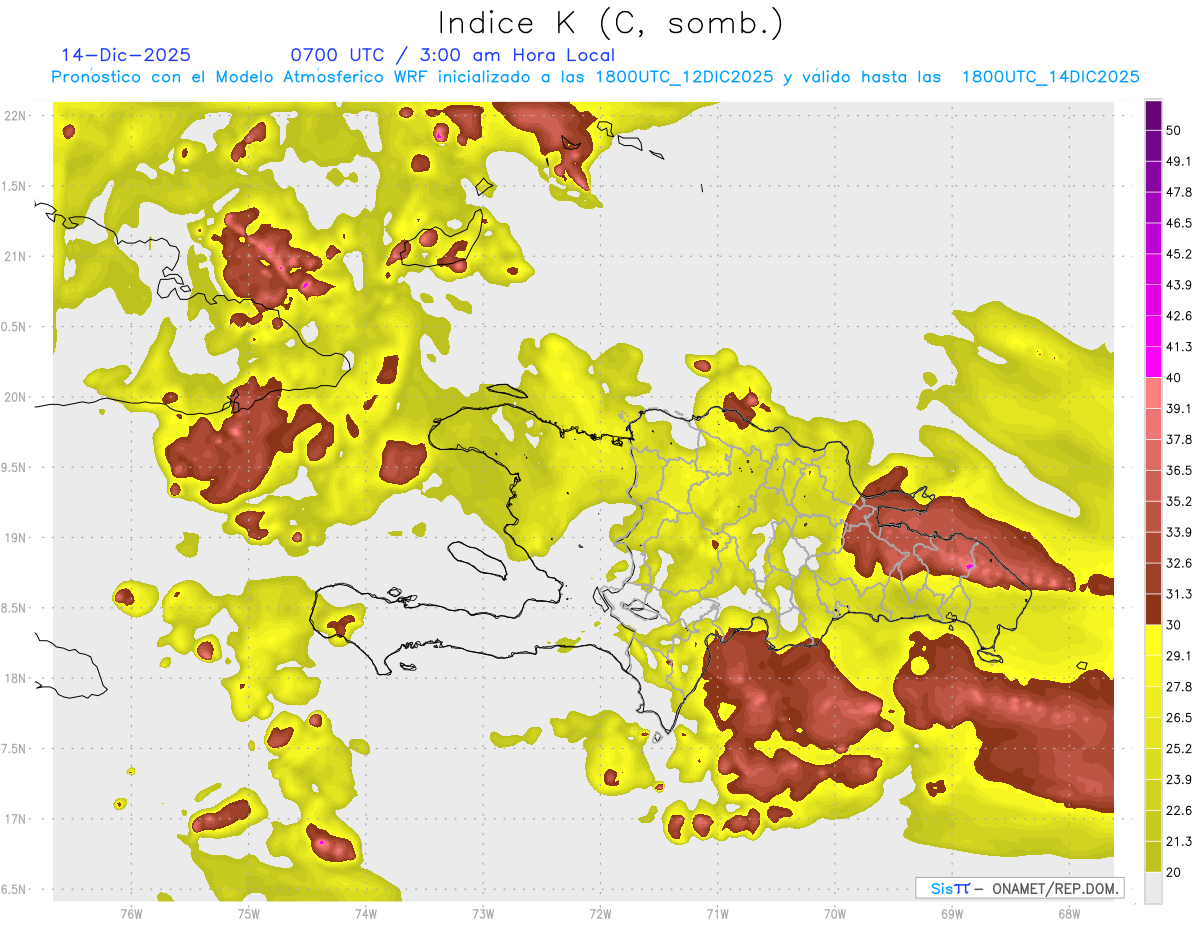Click the "74W" longitude label
This screenshot has width=1200, height=927.
(366, 914)
